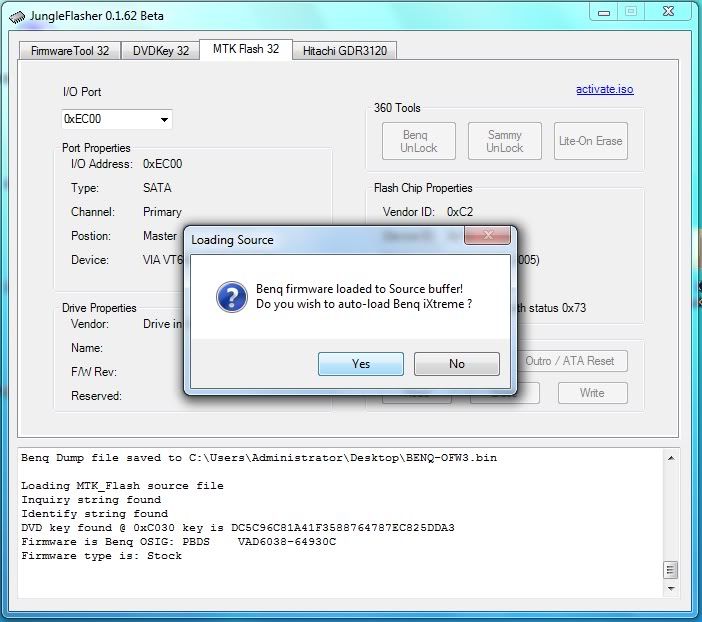702x622 pixels.
Task: Click the log scrollbar thumb
Action: tap(670, 570)
